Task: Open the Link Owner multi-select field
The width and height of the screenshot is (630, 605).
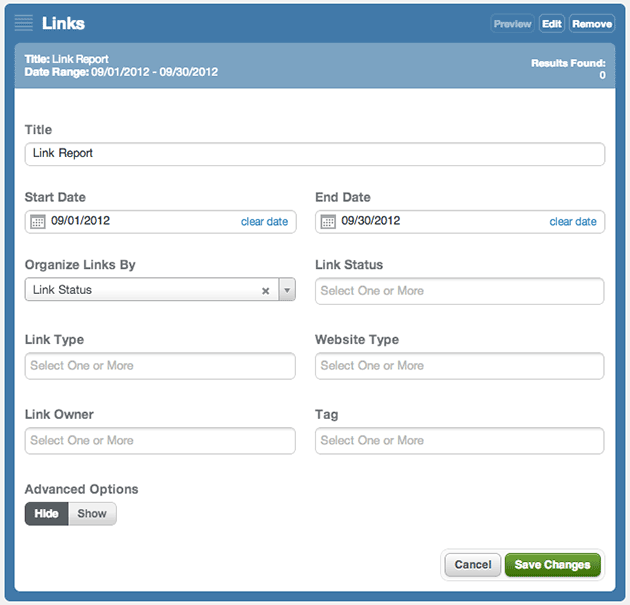Action: coord(160,441)
